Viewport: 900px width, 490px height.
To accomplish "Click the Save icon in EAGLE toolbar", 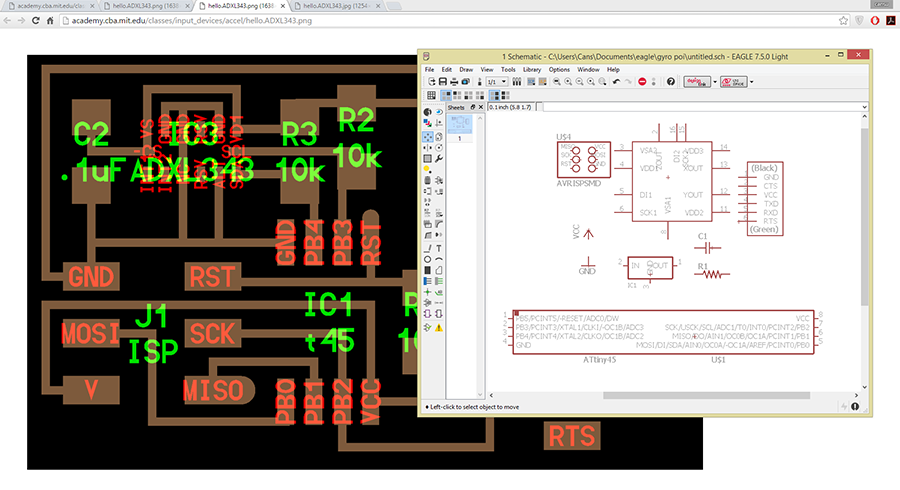I will click(x=443, y=81).
